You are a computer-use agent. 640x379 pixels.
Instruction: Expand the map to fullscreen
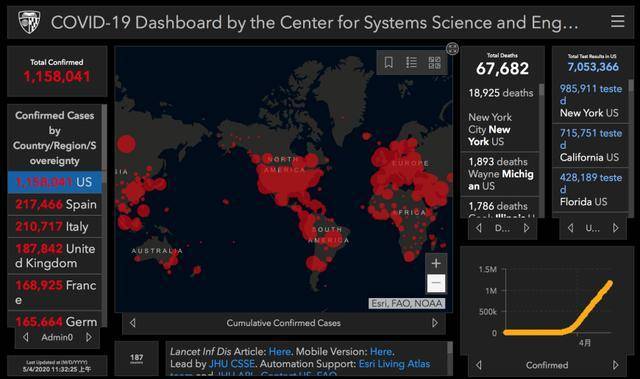452,49
